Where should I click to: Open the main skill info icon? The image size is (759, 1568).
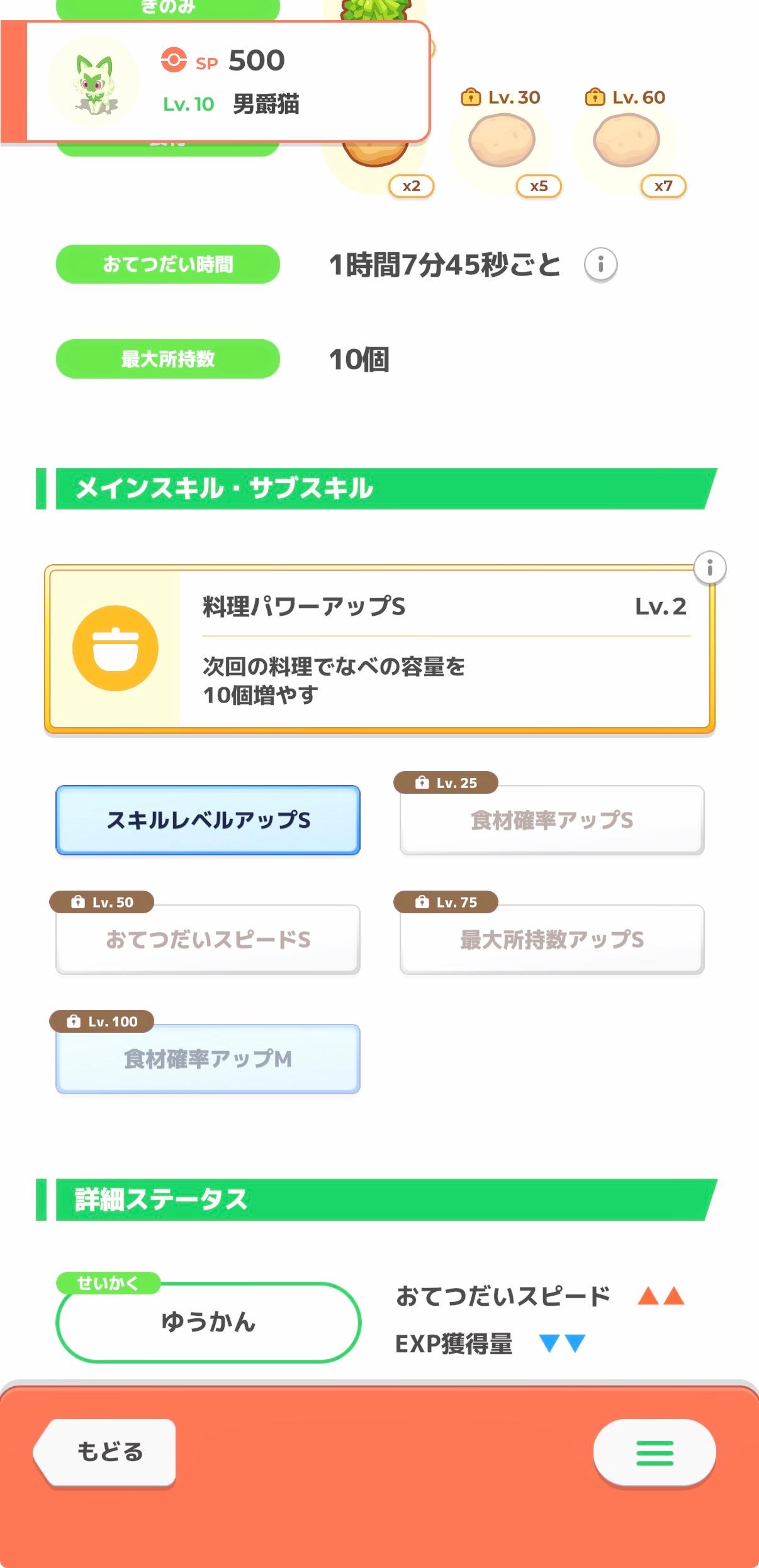[709, 568]
